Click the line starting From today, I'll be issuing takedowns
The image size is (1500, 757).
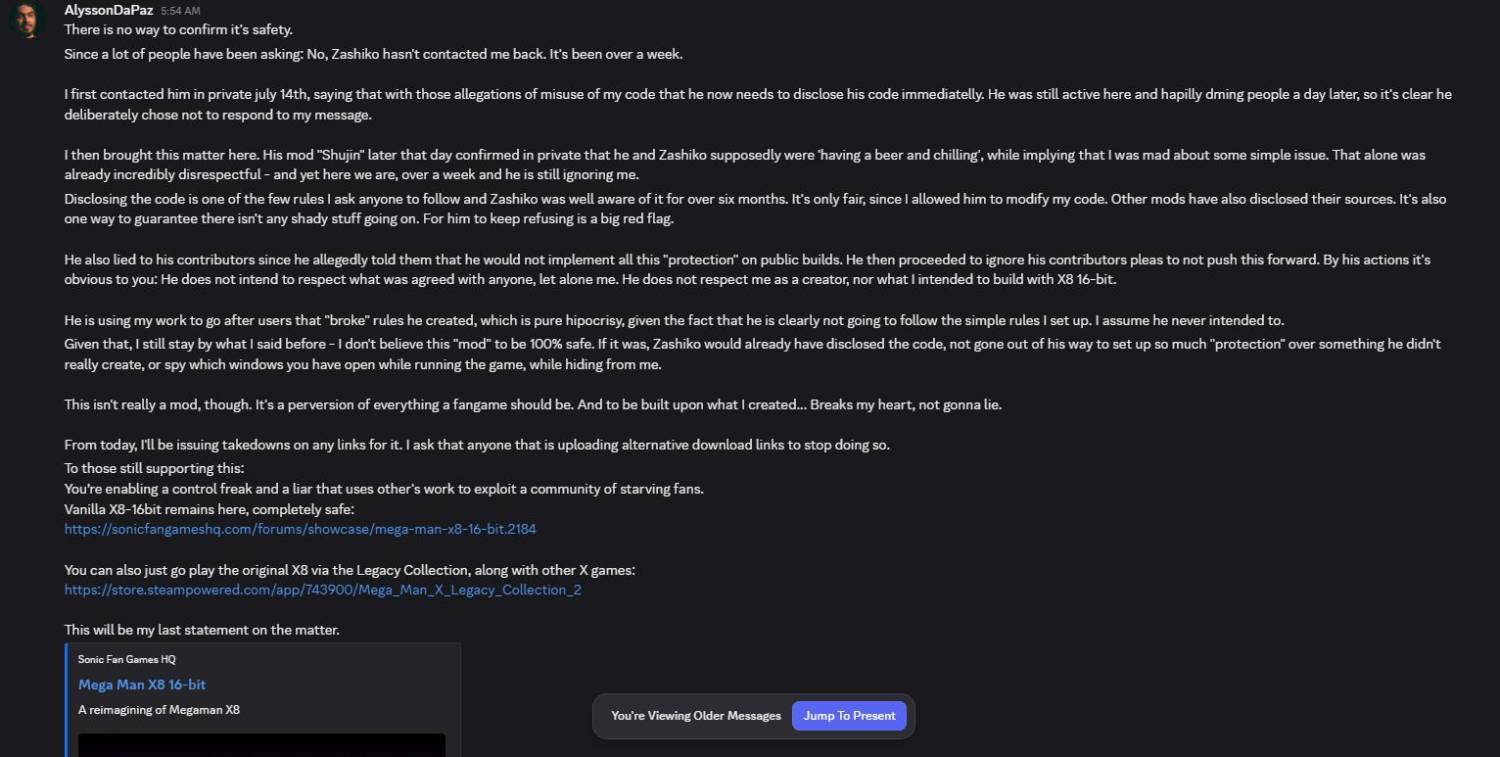477,445
